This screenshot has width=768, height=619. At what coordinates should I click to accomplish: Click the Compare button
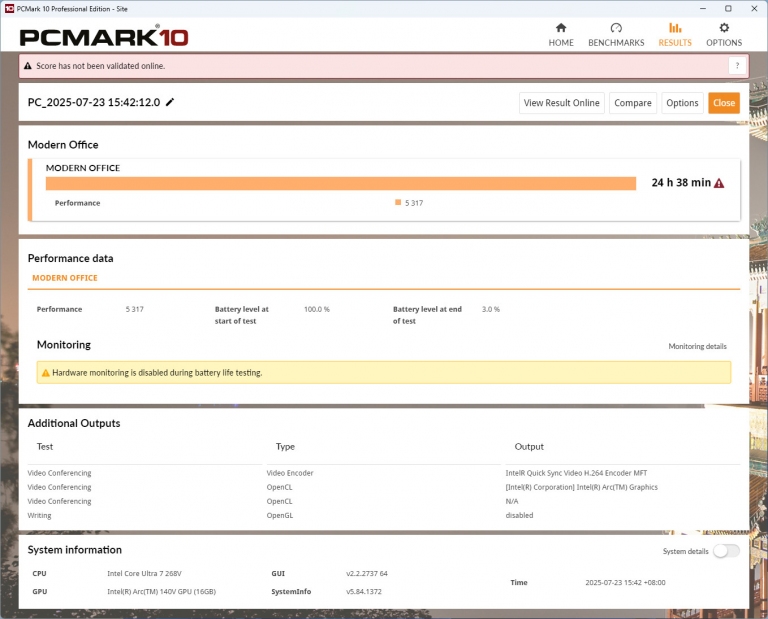(x=633, y=103)
